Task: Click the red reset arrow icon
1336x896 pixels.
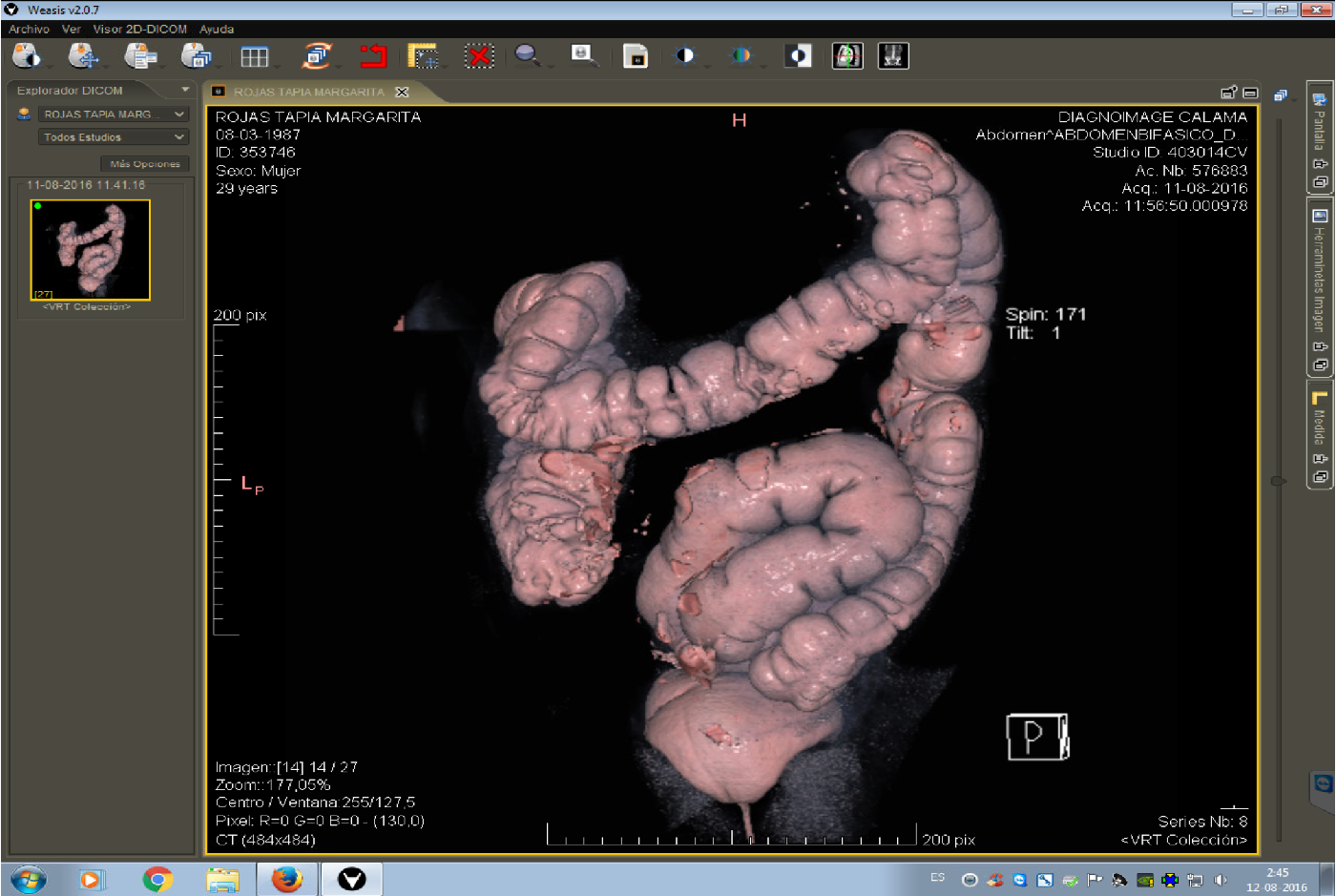Action: [372, 56]
